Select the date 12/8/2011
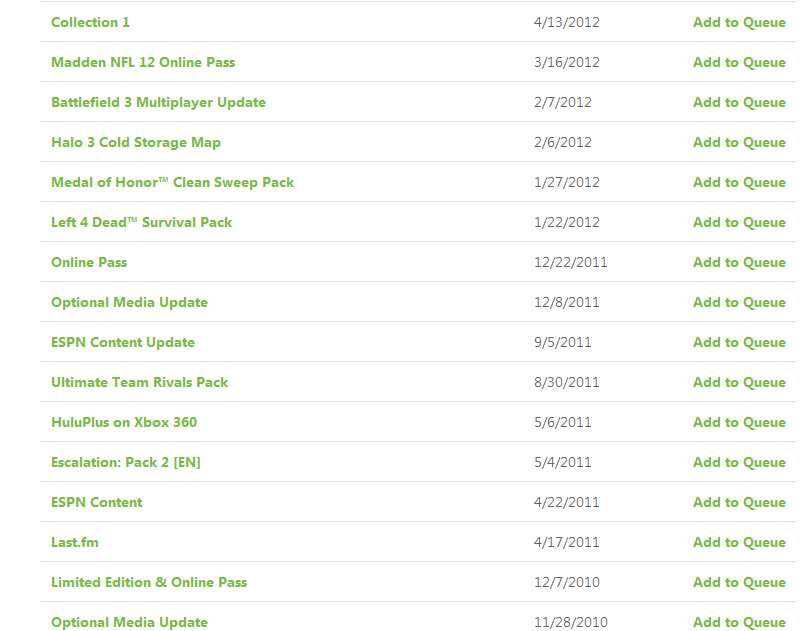Screen dimensions: 804x631 pos(567,302)
